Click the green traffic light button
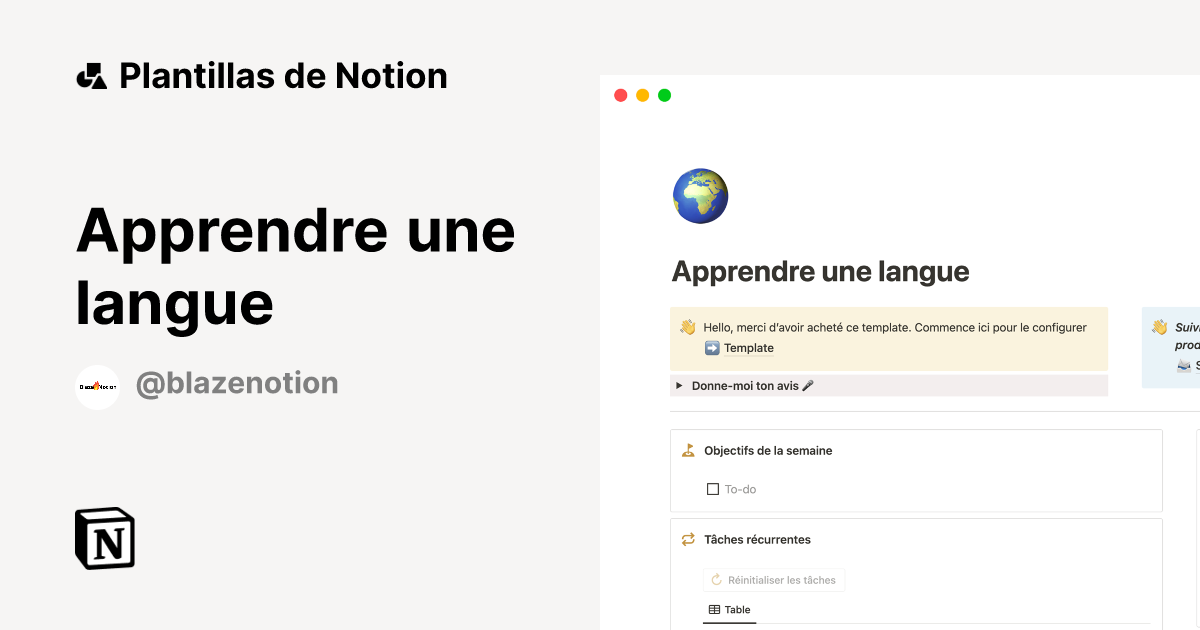 click(664, 95)
